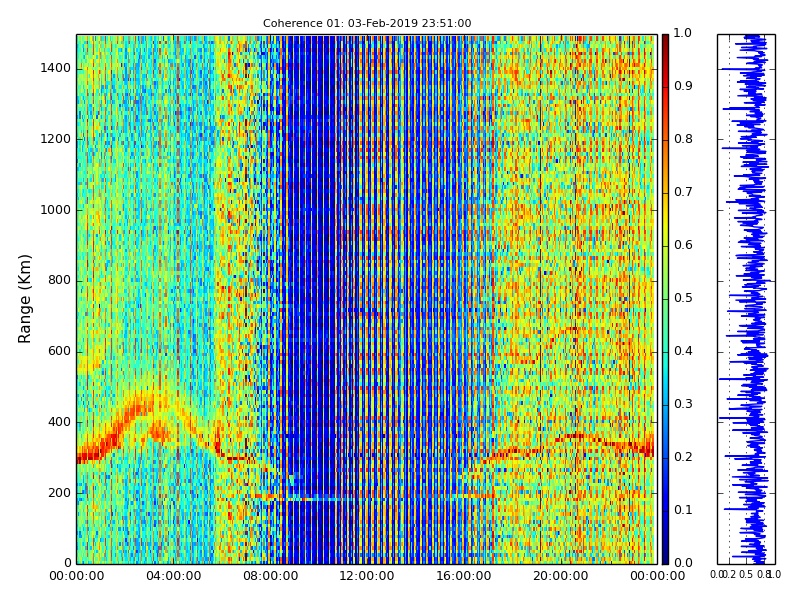Click the 16:00:00 time axis label
This screenshot has height=600, width=800.
click(464, 577)
